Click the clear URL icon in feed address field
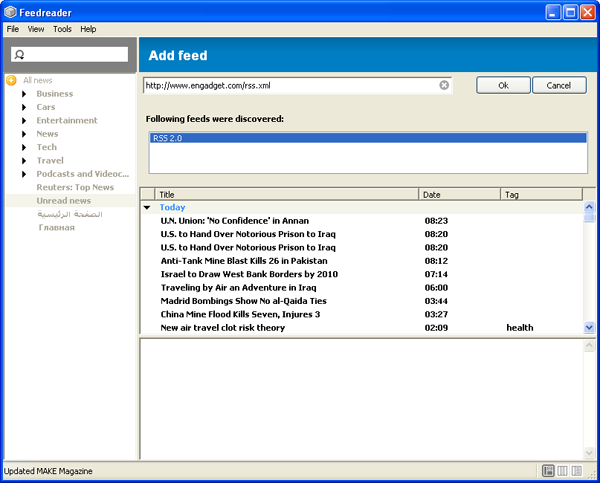 click(444, 85)
